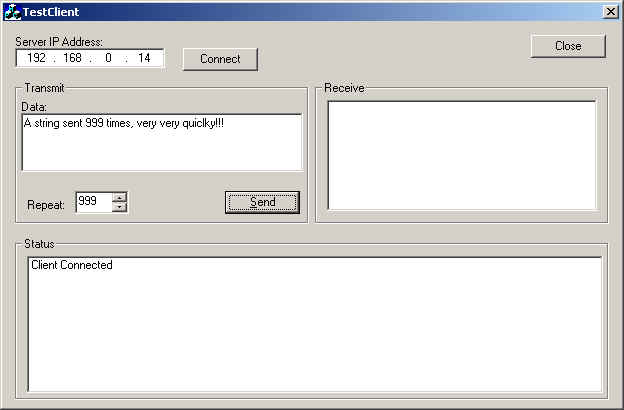Viewport: 624px width, 410px height.
Task: Click the TestClient title bar text
Action: pos(51,12)
